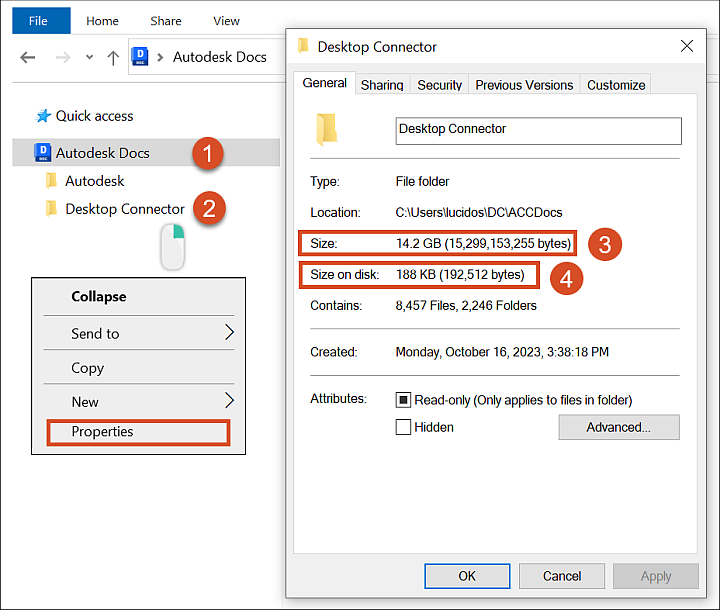The image size is (720, 610).
Task: Click the large folder icon in General tab
Action: [x=327, y=130]
